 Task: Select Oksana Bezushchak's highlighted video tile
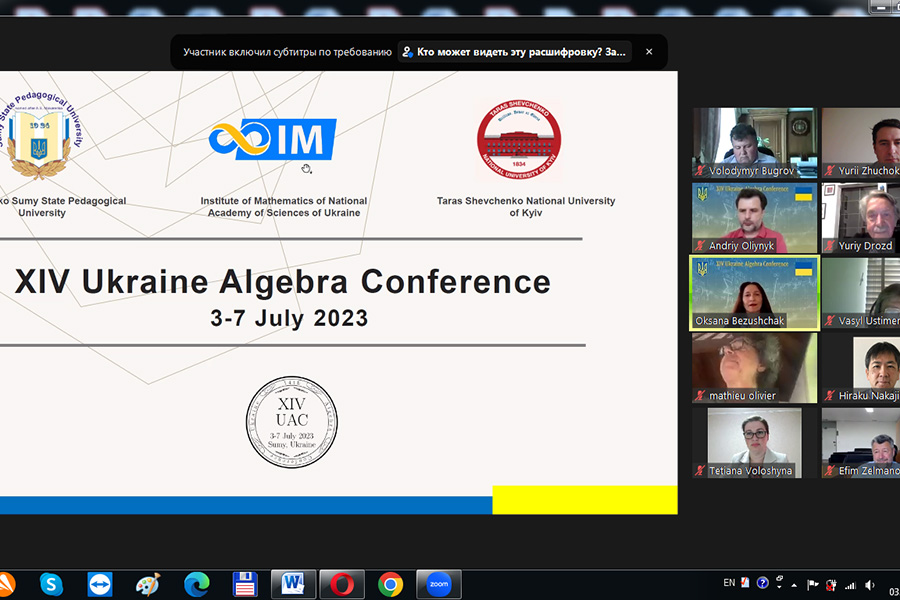pos(754,292)
